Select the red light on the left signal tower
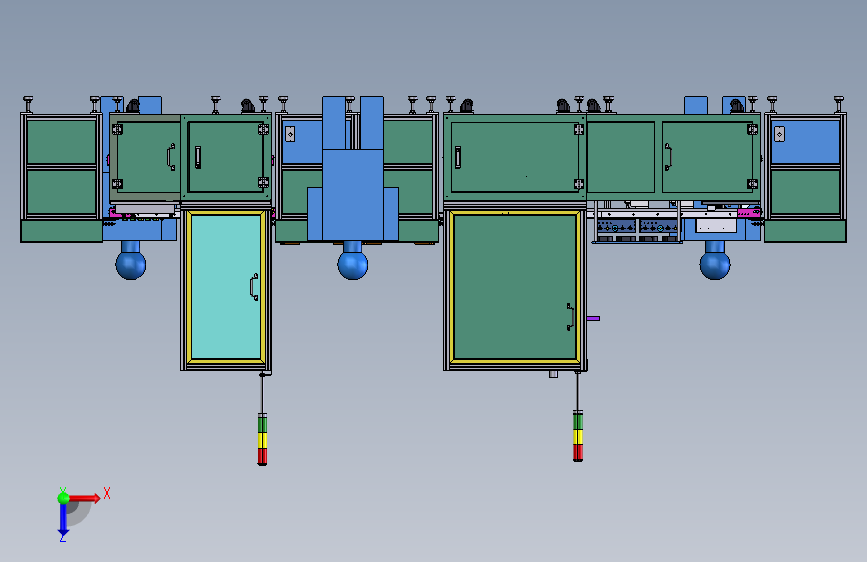This screenshot has height=562, width=867. click(262, 456)
